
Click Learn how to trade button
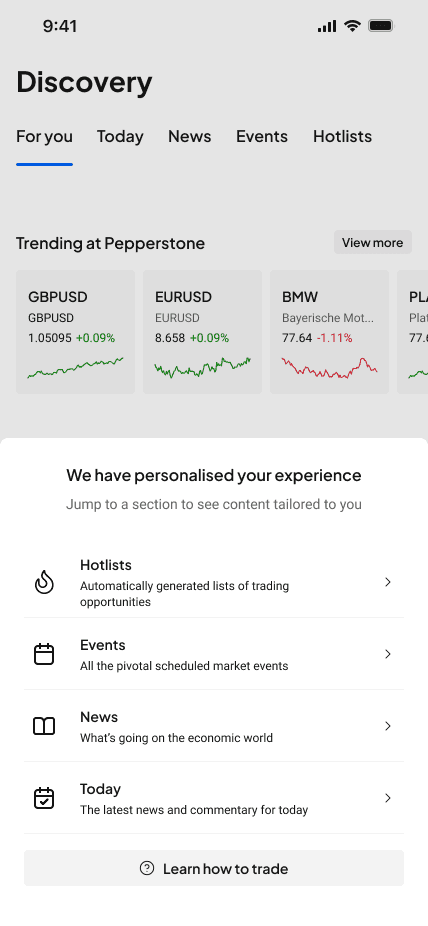(x=214, y=868)
